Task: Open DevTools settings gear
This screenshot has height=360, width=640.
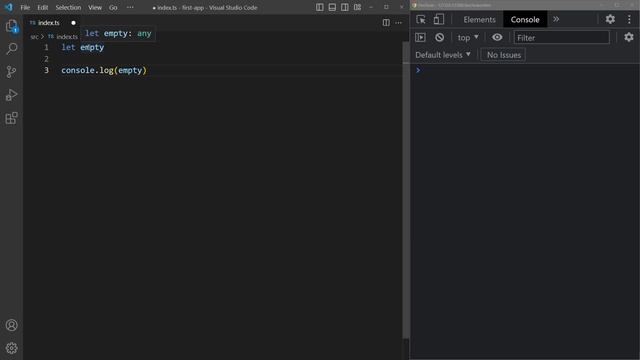Action: click(610, 19)
